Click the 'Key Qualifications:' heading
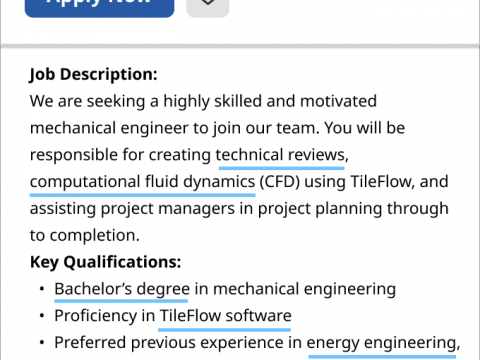 (x=105, y=262)
